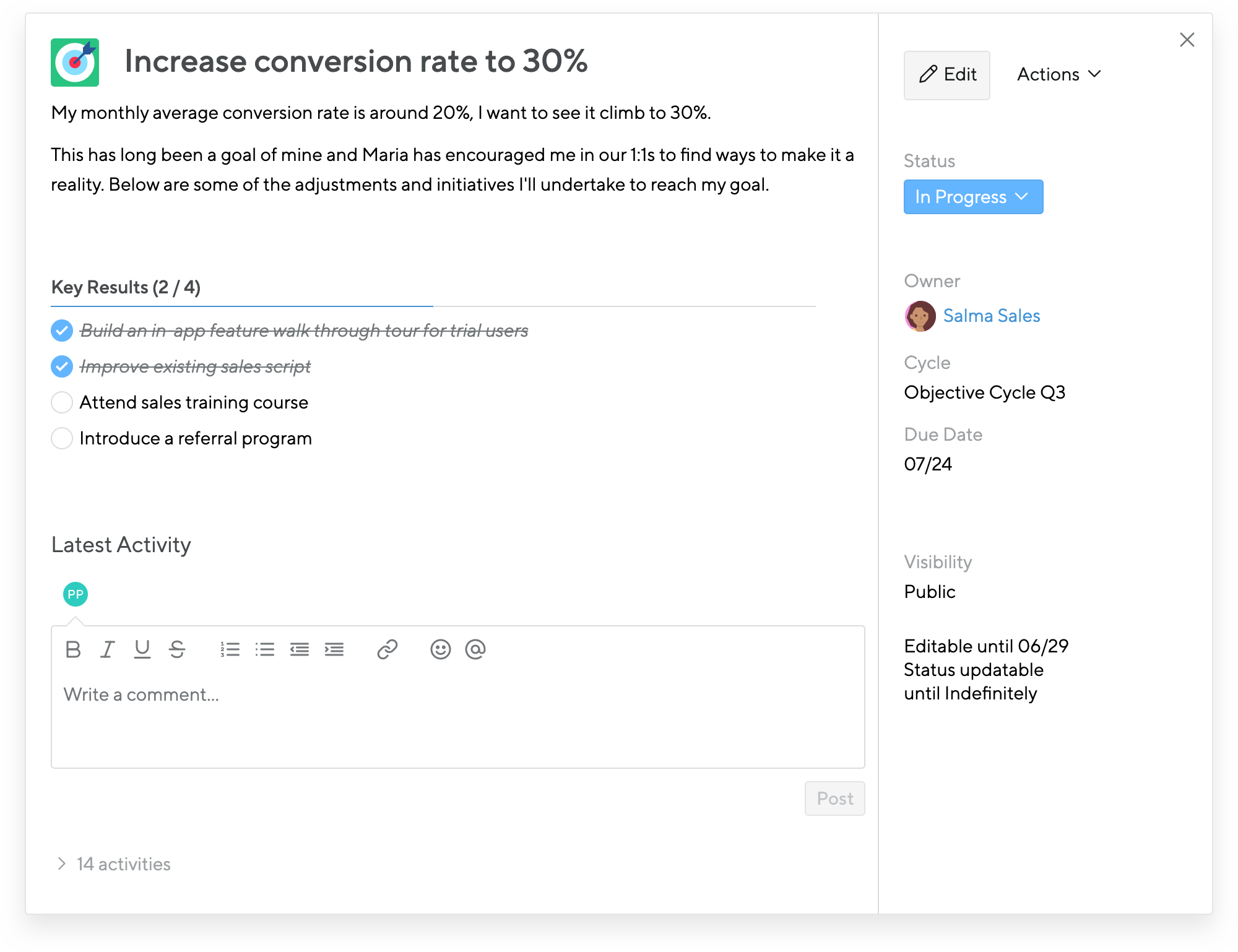
Task: Open the Actions dropdown
Action: pos(1058,74)
